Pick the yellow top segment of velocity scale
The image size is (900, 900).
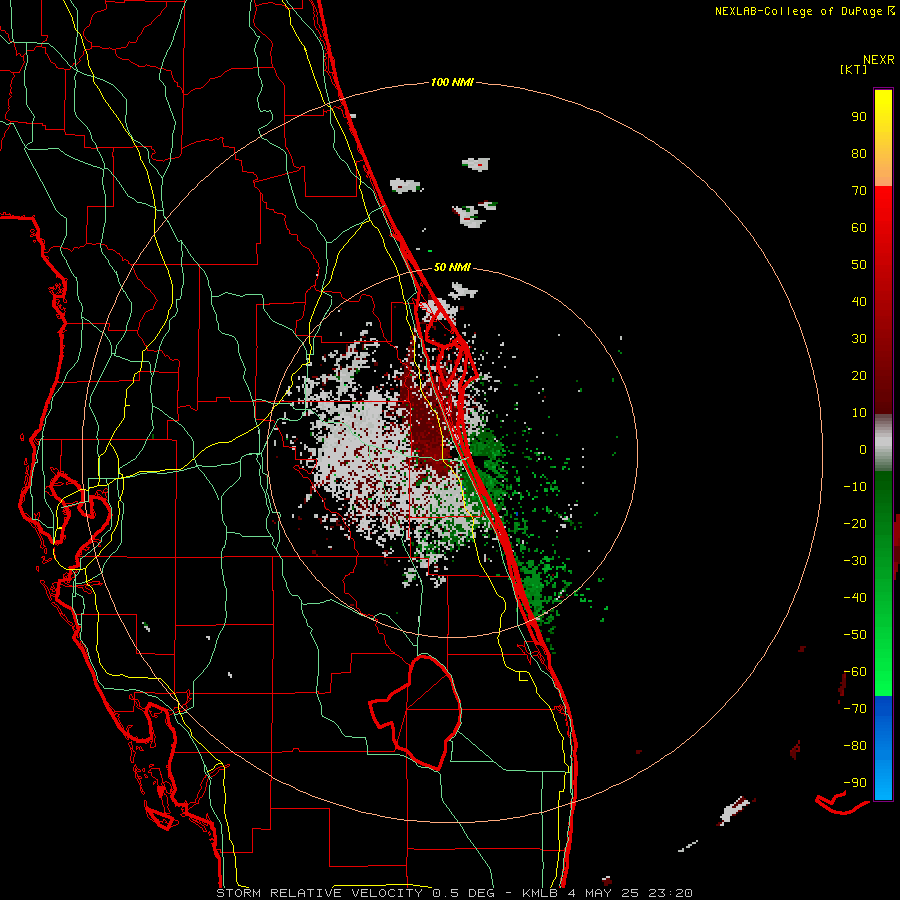(883, 138)
